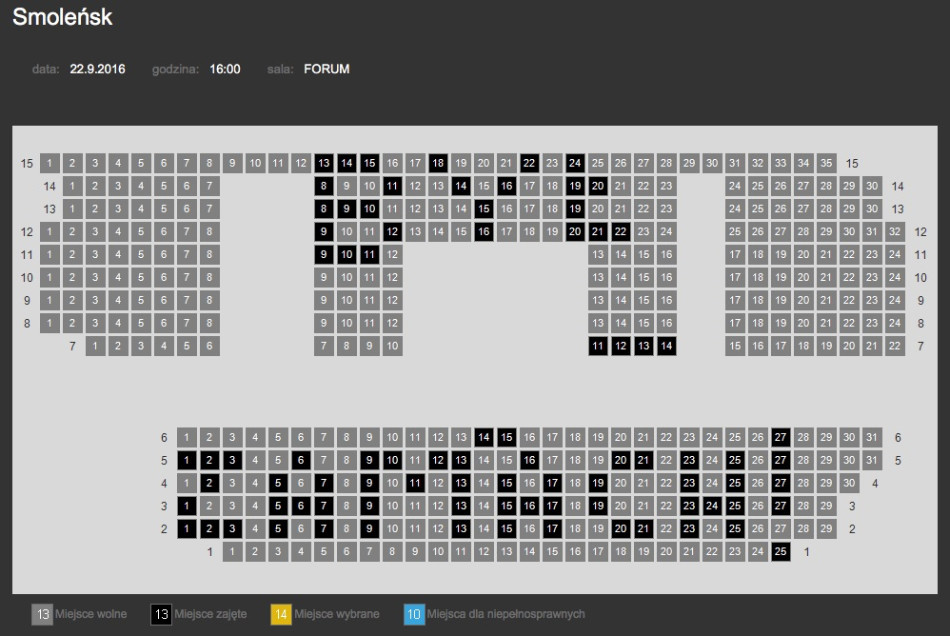Choose free seat 4 in row 5

pyautogui.click(x=255, y=460)
